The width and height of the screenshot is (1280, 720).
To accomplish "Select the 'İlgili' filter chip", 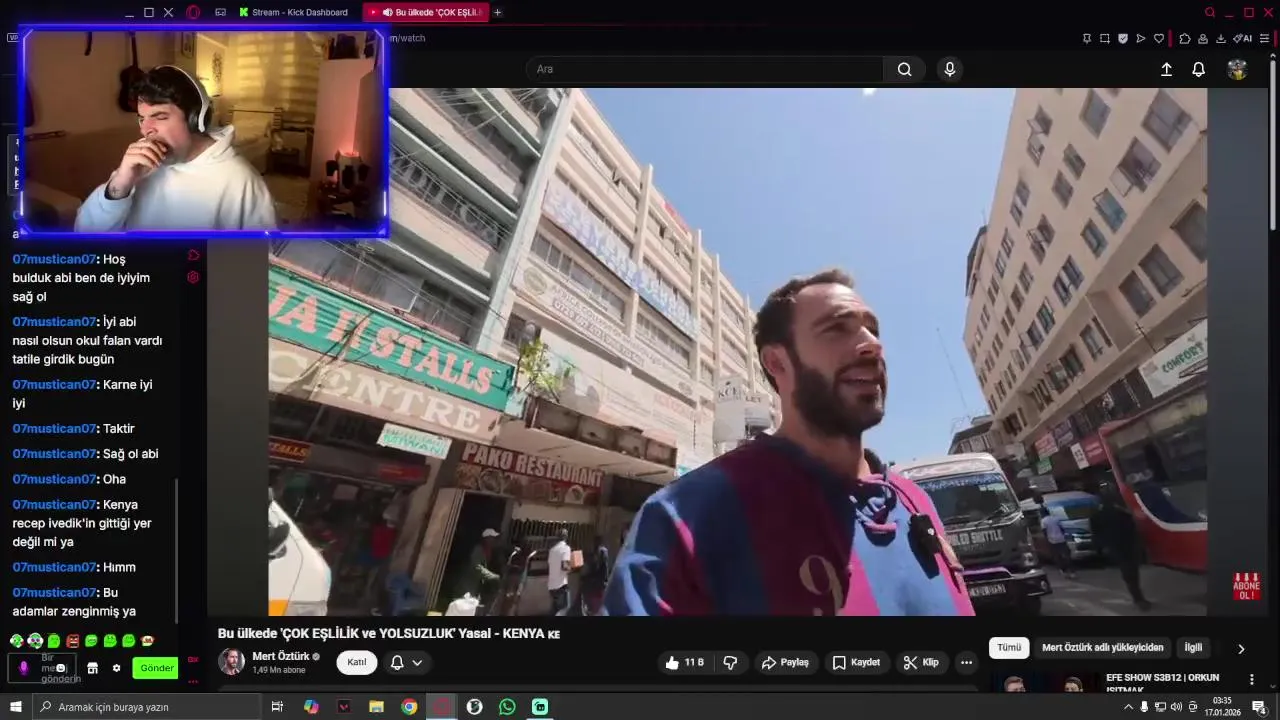I will coord(1193,648).
